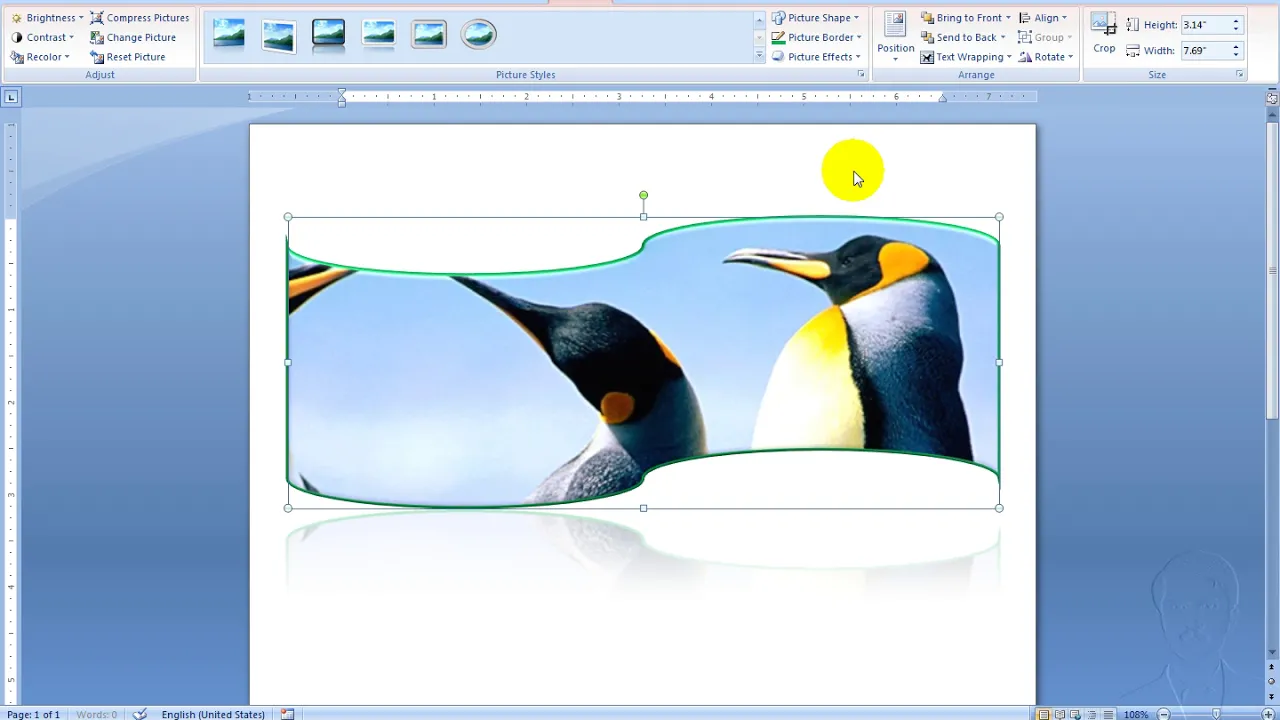Viewport: 1280px width, 720px height.
Task: Open the Picture Styles dialog launcher
Action: (860, 75)
